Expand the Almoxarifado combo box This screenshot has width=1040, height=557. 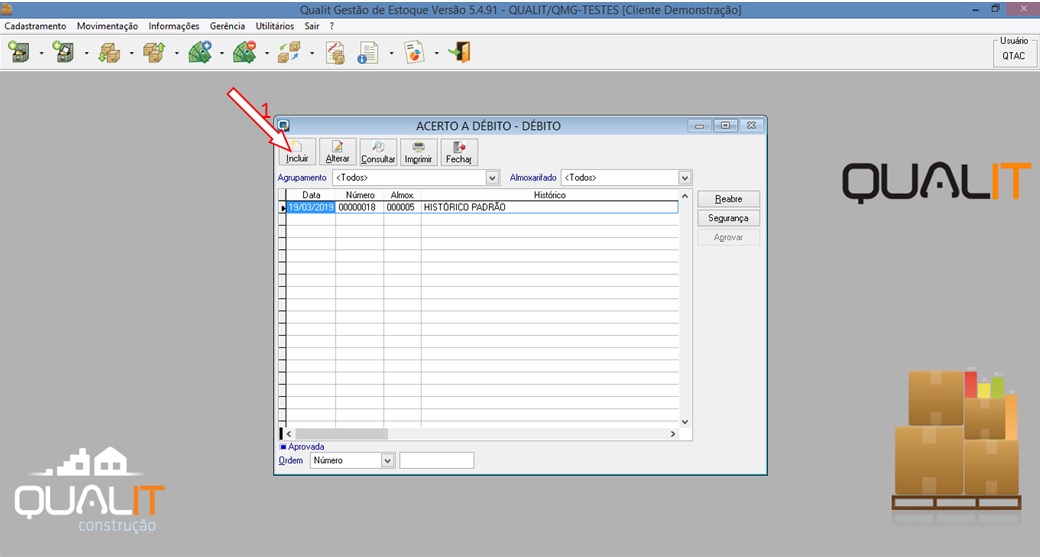point(684,178)
